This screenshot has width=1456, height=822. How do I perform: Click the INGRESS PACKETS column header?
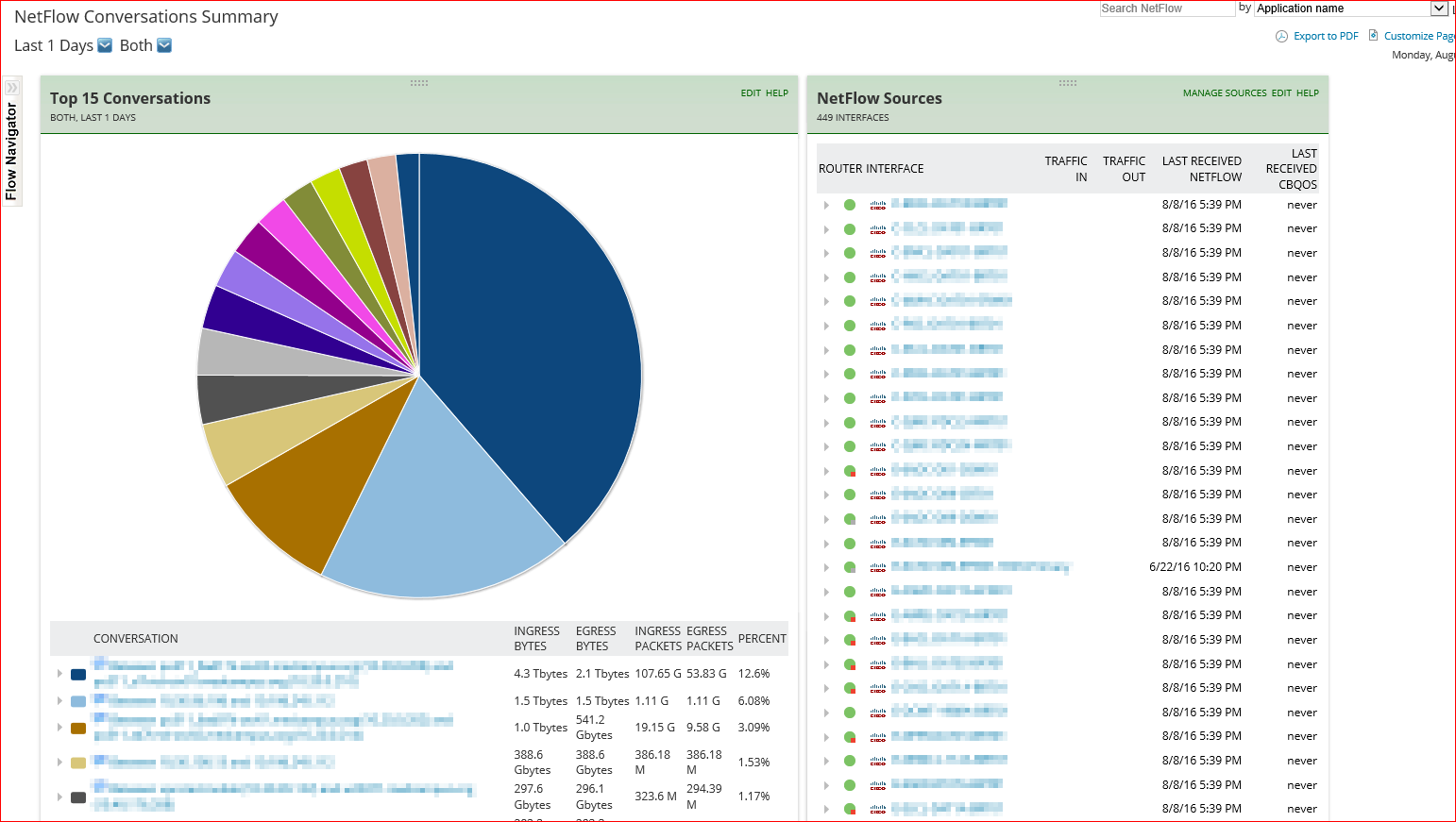point(658,639)
